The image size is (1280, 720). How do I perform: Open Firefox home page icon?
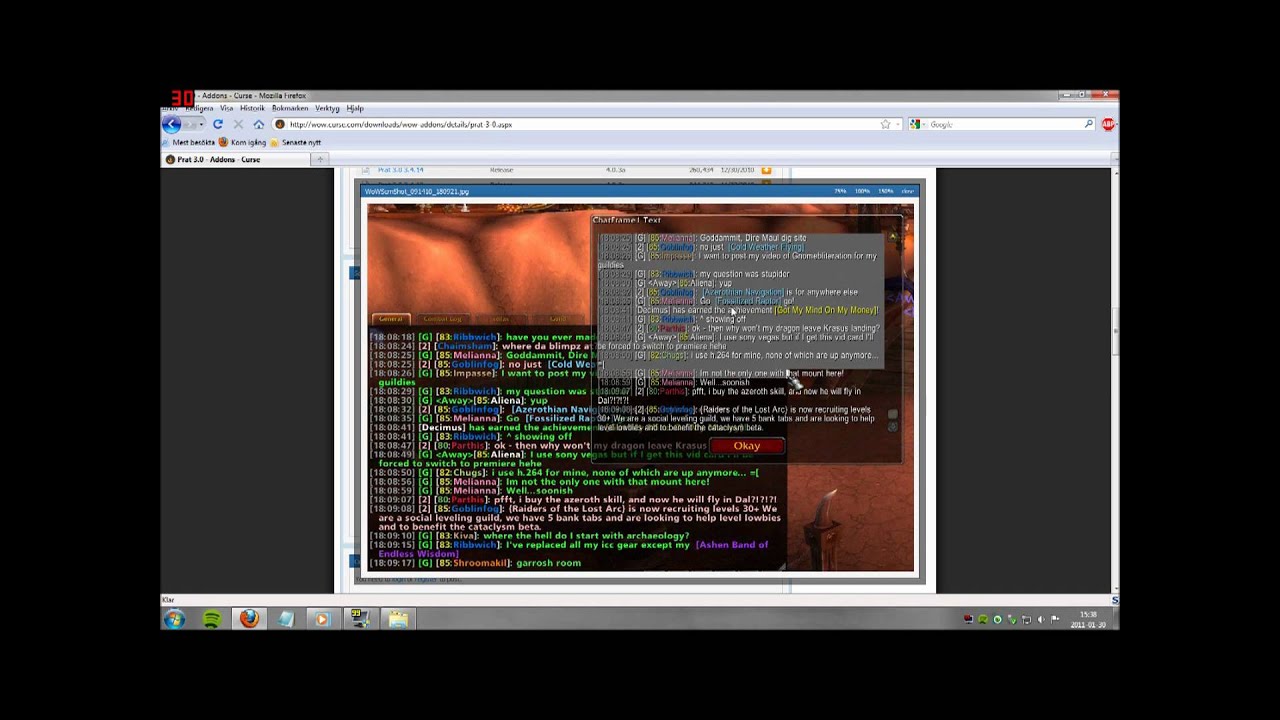tap(258, 124)
